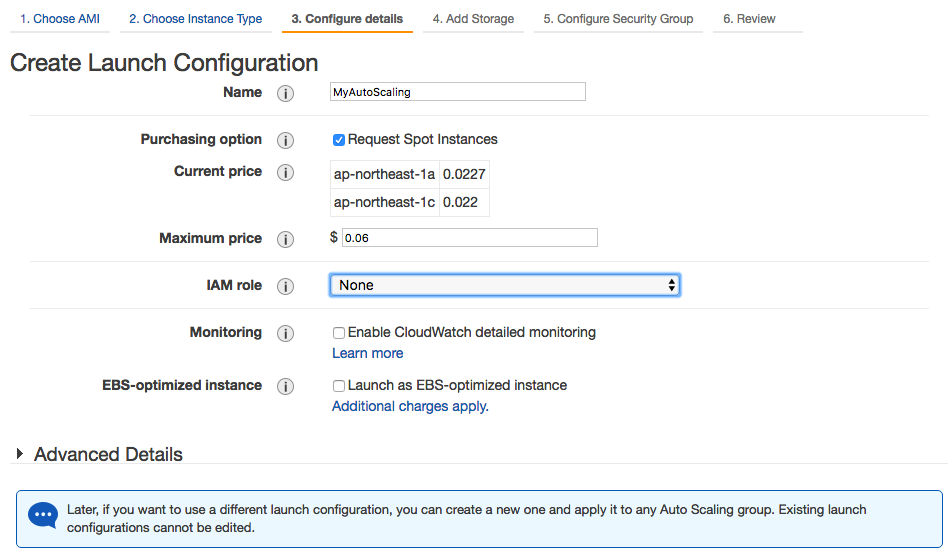948x560 pixels.
Task: Uncheck Request Spot Instances checkbox
Action: [x=339, y=140]
